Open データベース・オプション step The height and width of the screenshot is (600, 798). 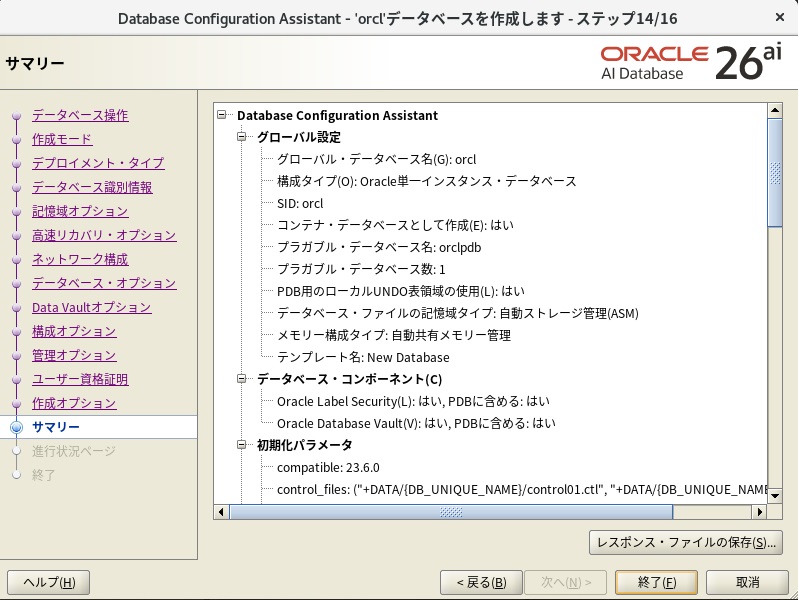tap(104, 283)
